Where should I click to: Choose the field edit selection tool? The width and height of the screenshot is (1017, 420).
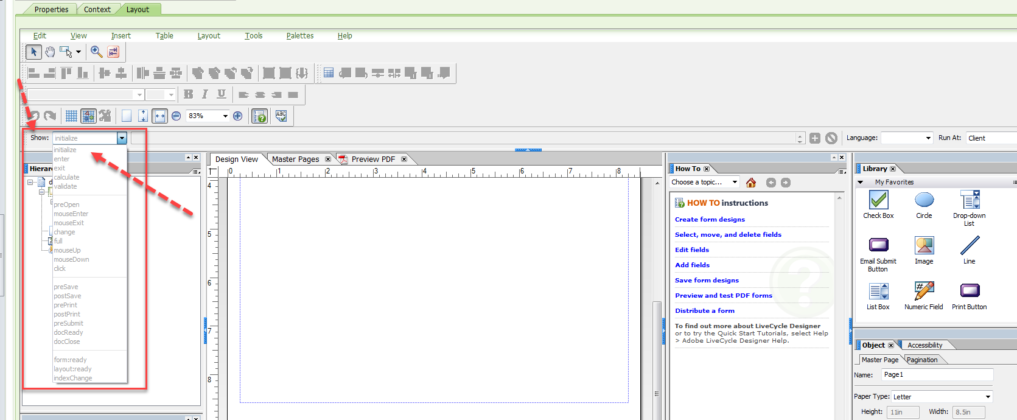point(66,52)
